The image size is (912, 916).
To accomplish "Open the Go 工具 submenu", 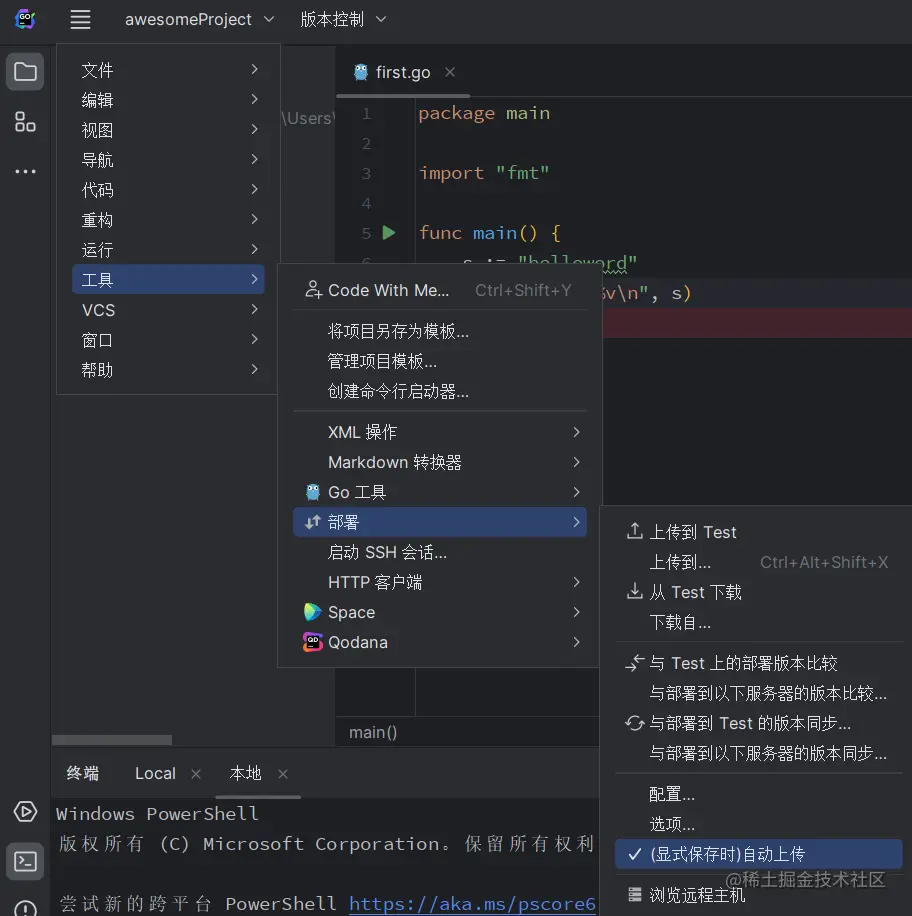I will (440, 492).
